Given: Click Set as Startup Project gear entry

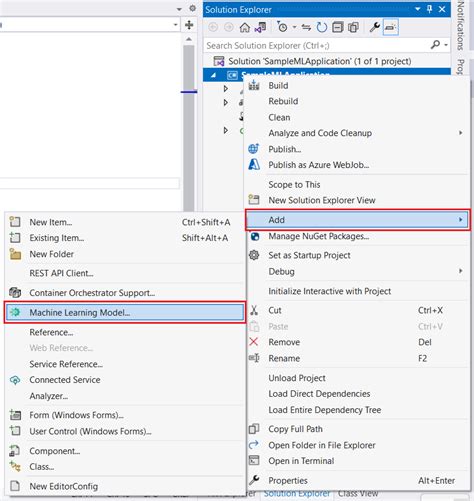Looking at the screenshot, I should tap(357, 255).
